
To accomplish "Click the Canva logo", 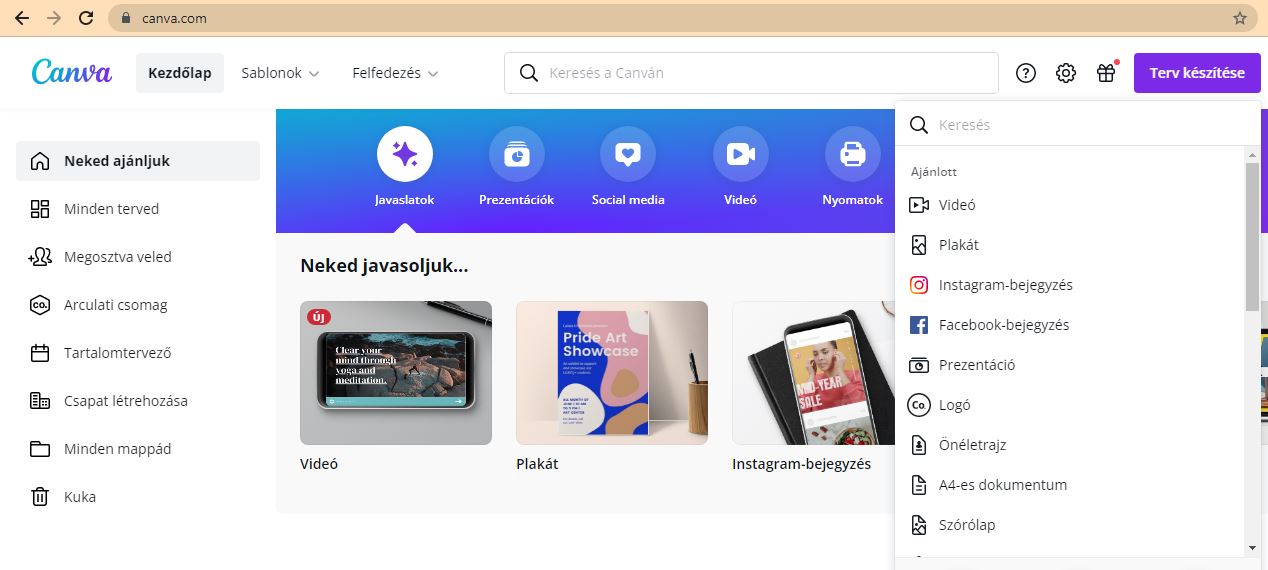I will click(x=71, y=72).
